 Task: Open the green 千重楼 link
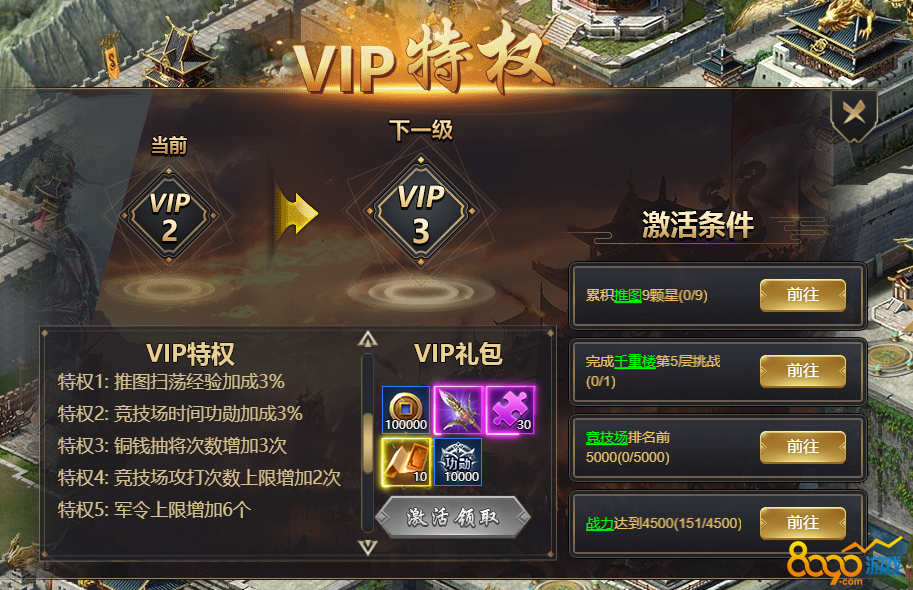(x=635, y=362)
